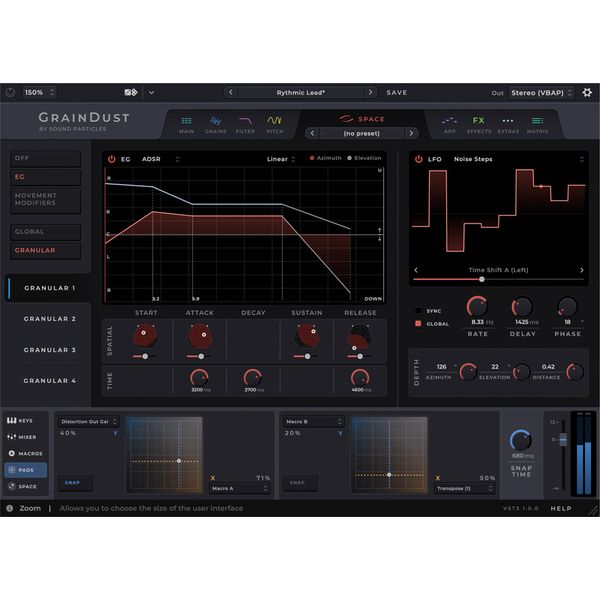Open the 150% zoom dropdown
Viewport: 600px width, 600px height.
click(x=39, y=92)
